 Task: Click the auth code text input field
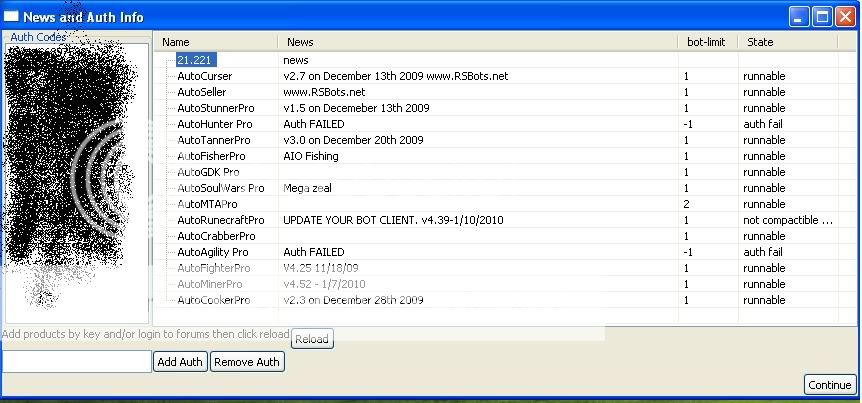[76, 361]
